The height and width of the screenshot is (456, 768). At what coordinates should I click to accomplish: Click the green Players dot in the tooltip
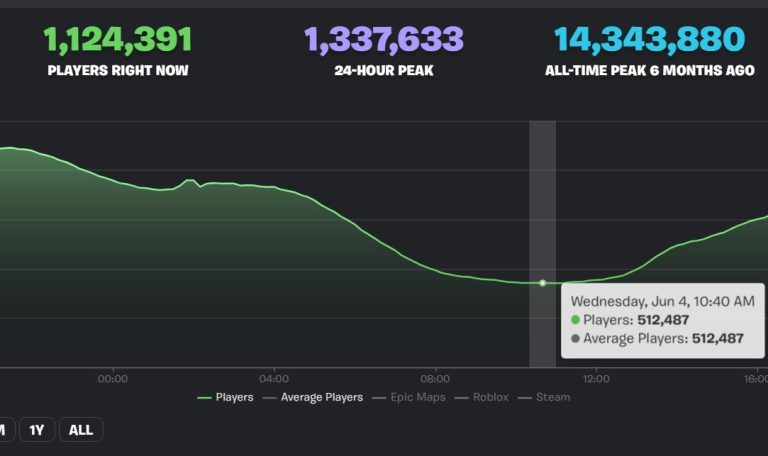[x=575, y=320]
